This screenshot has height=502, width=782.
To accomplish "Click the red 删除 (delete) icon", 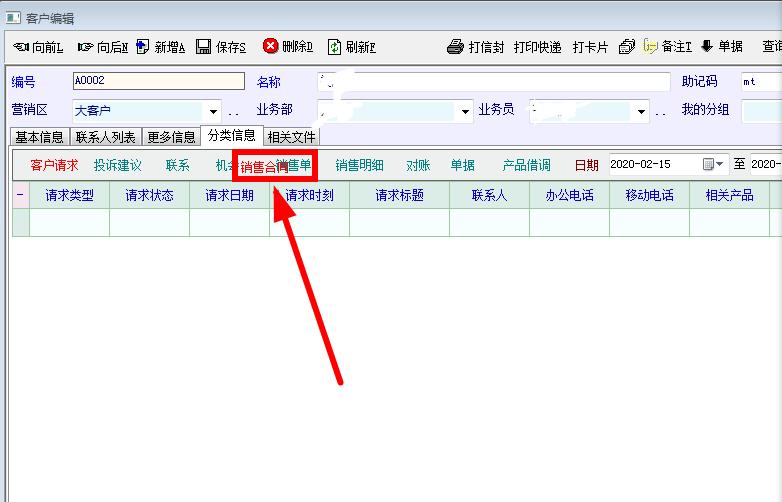I will pyautogui.click(x=270, y=47).
